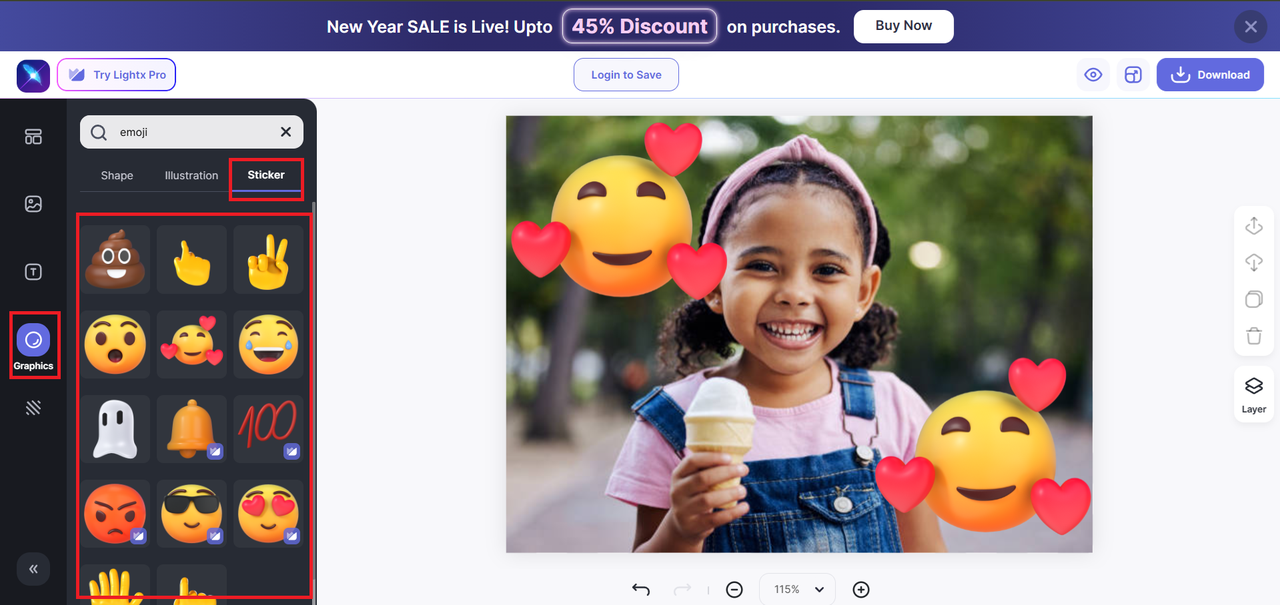This screenshot has width=1280, height=605.
Task: Switch to the Illustration tab
Action: [191, 175]
